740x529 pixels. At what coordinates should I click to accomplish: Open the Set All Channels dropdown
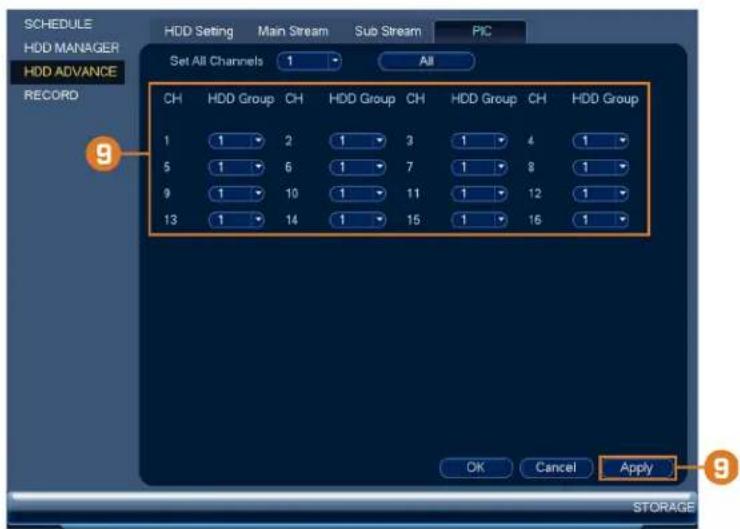tap(309, 61)
